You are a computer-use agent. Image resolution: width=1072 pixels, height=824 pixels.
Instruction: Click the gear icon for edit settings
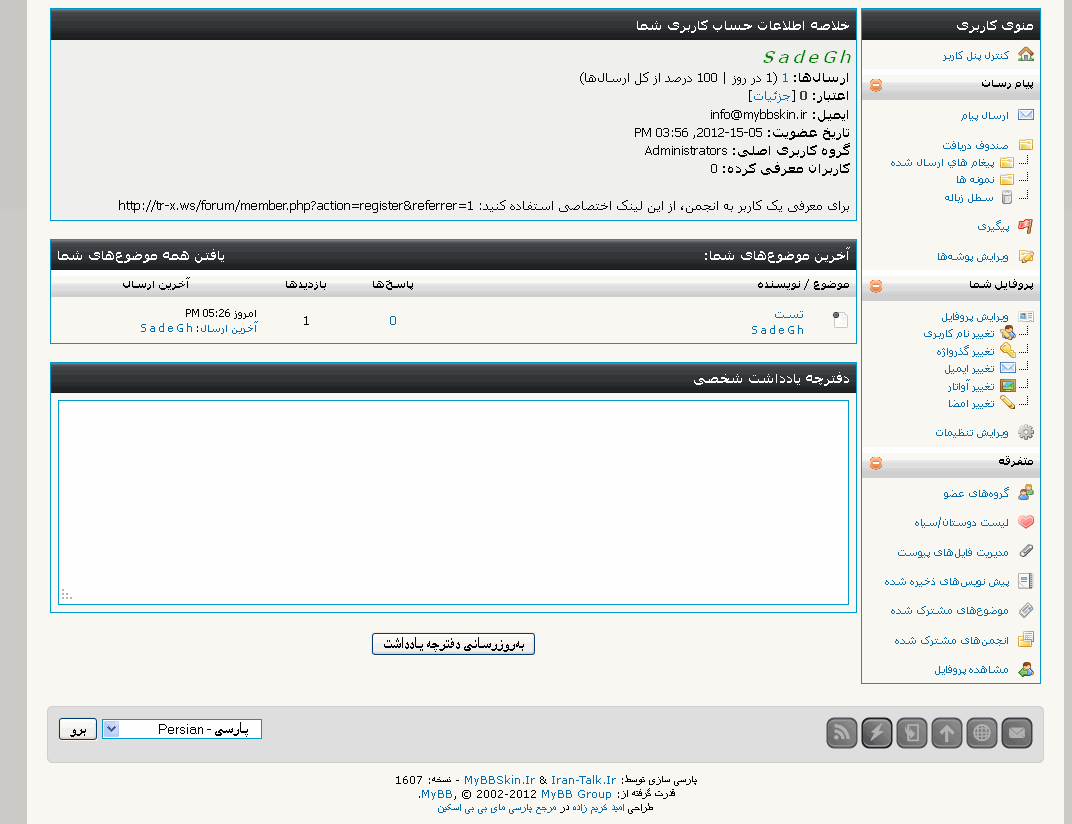pyautogui.click(x=1025, y=432)
